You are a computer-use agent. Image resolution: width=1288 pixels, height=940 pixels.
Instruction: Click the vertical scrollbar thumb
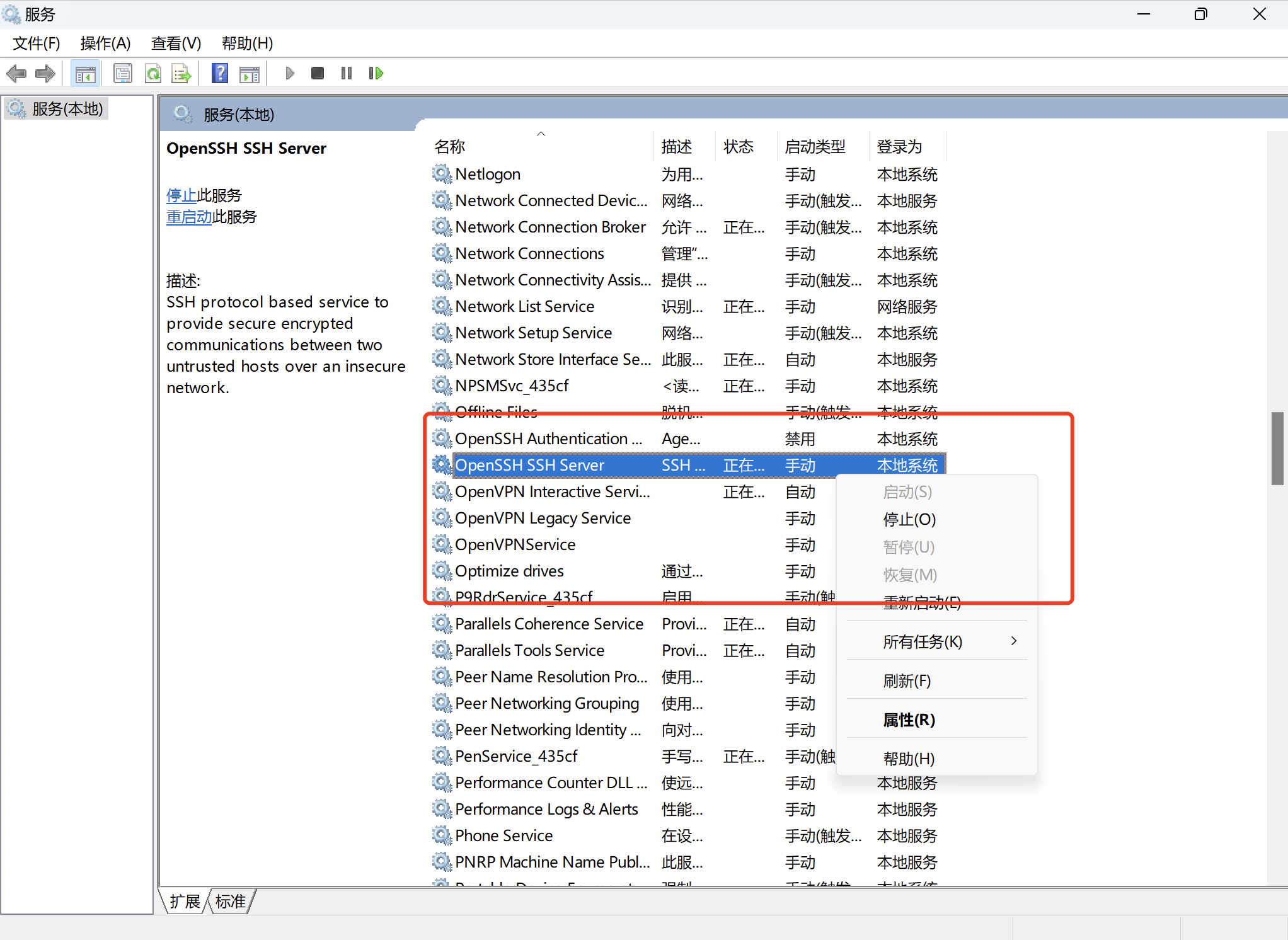pyautogui.click(x=1277, y=448)
